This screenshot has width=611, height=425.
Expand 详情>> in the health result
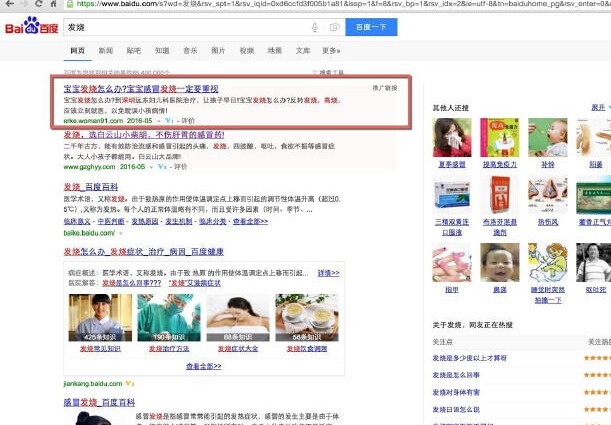[x=328, y=272]
